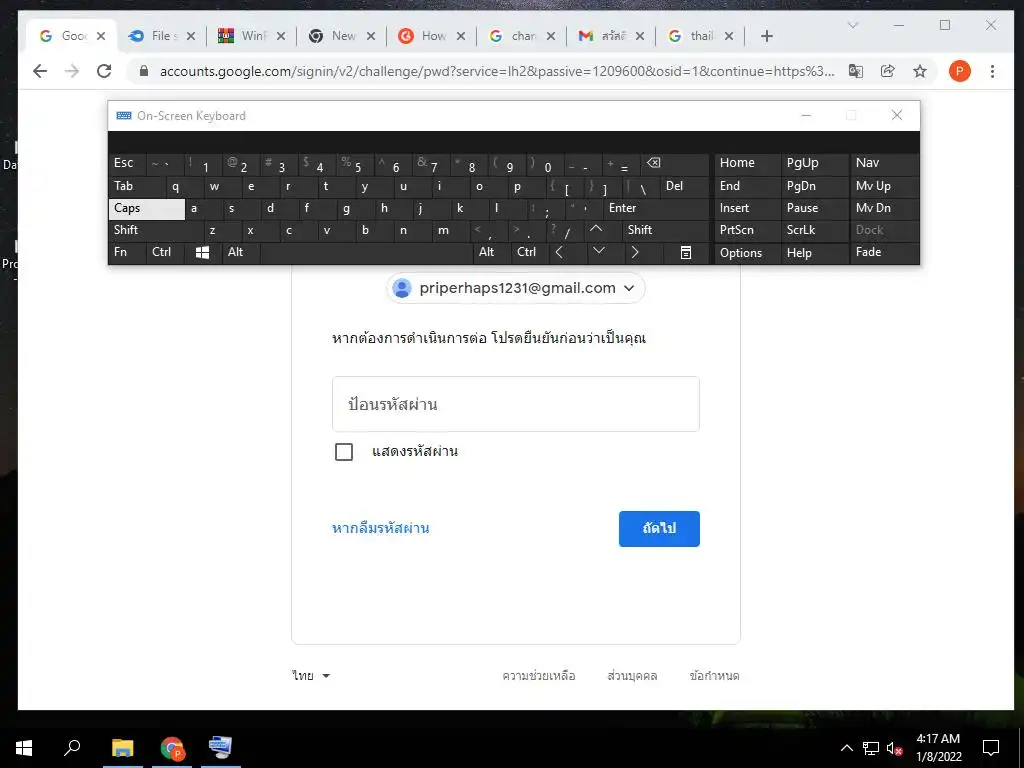Click the Home key on keyboard
The width and height of the screenshot is (1024, 768).
tap(747, 163)
